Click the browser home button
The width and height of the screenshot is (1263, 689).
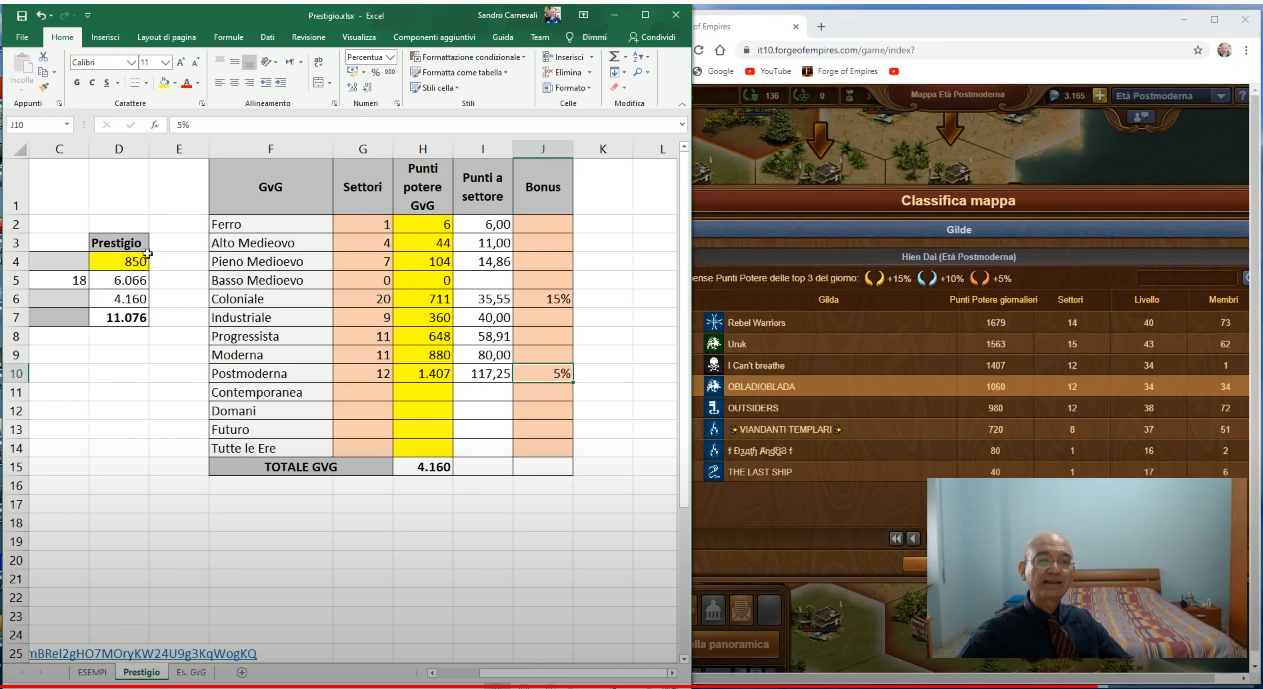tap(721, 50)
